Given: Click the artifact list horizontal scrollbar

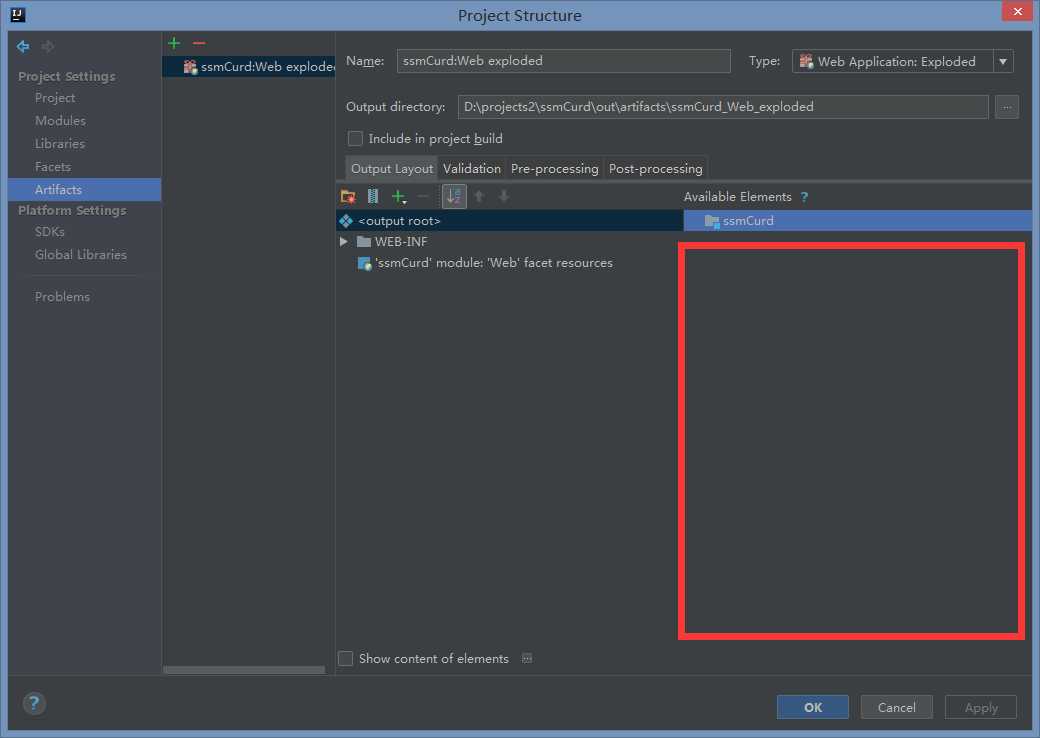Looking at the screenshot, I should point(244,670).
